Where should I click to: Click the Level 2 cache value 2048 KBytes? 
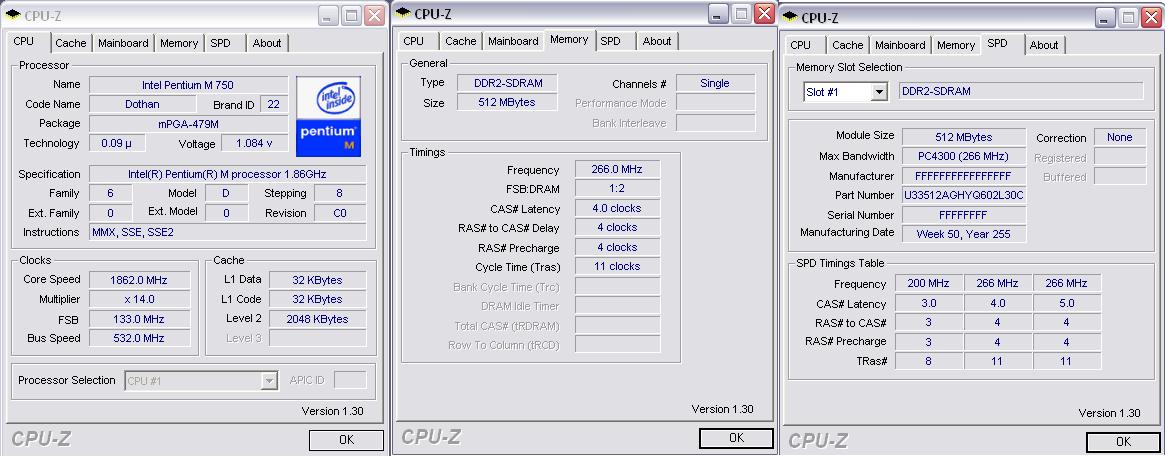coord(317,319)
